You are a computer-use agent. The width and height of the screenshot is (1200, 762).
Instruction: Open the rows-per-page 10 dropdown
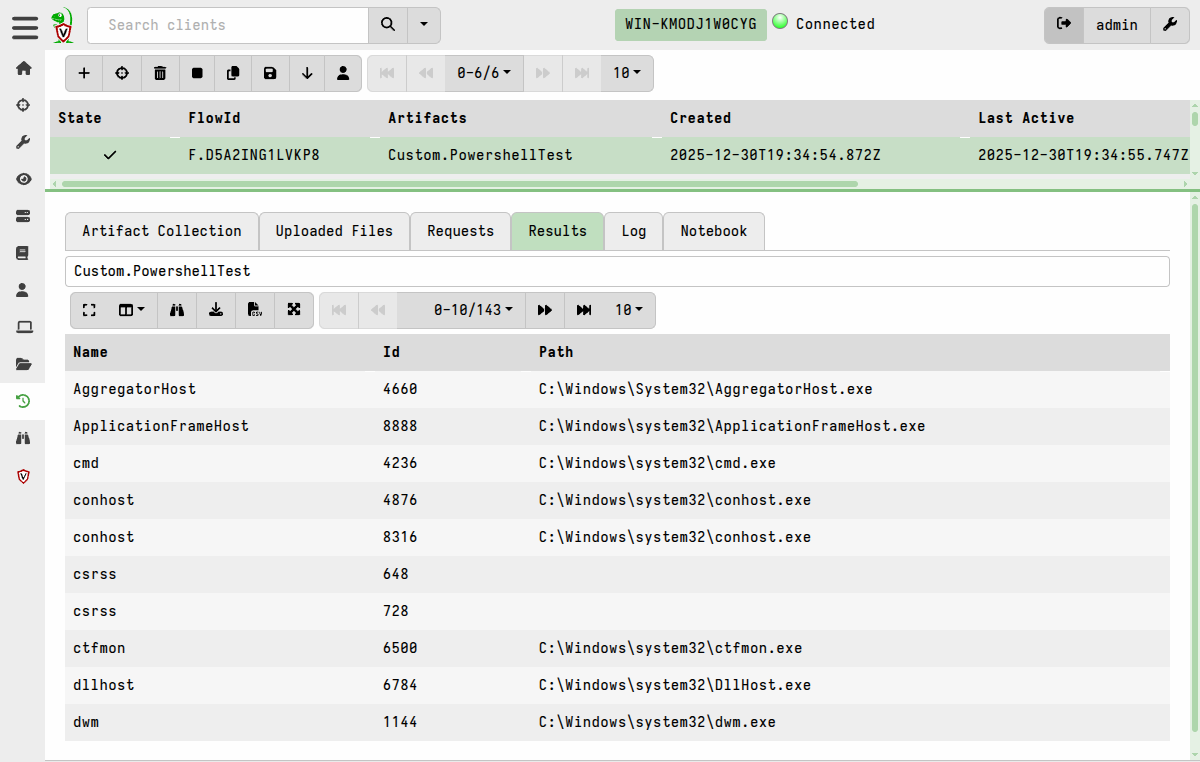click(x=629, y=310)
